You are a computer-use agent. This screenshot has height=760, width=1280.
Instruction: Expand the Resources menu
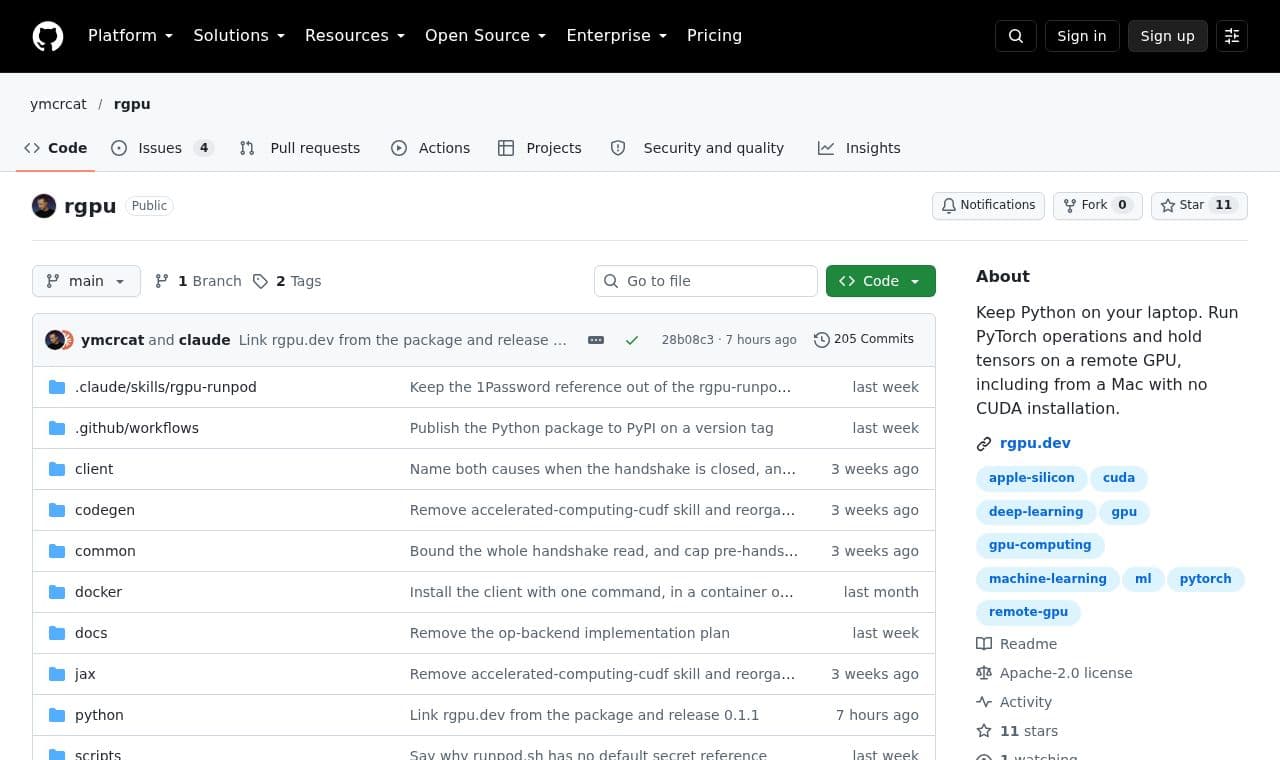pos(355,36)
